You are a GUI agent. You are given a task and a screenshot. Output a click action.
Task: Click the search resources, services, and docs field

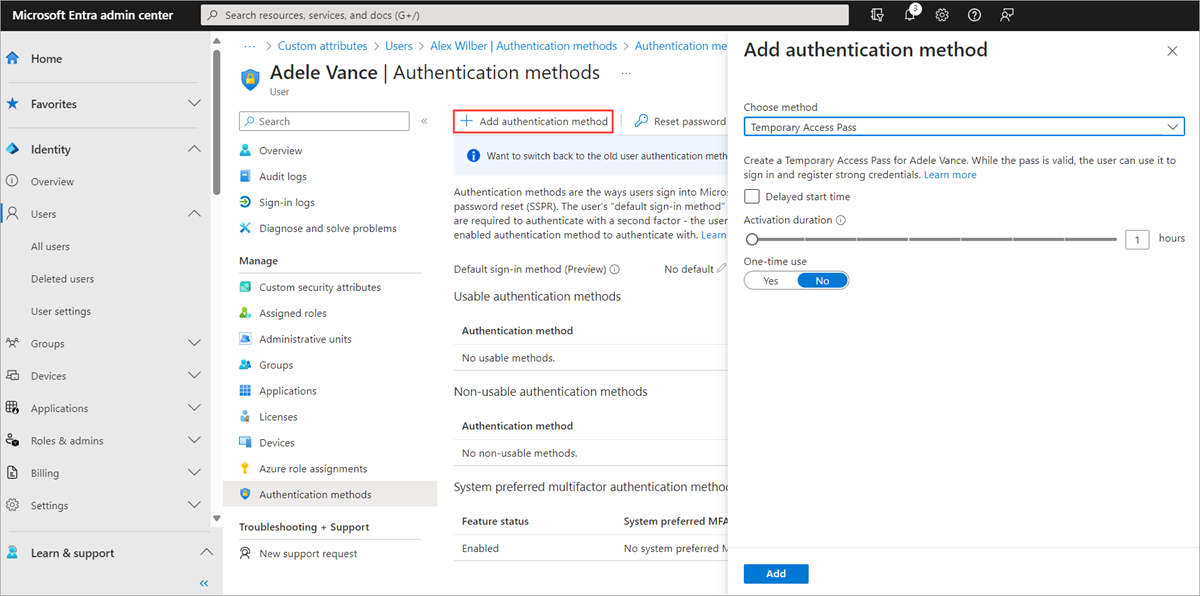click(525, 15)
